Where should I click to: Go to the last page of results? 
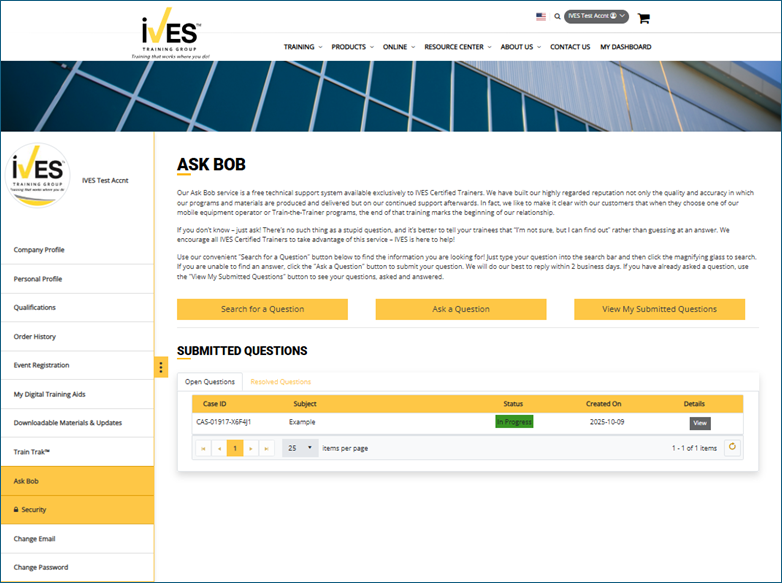pos(266,448)
